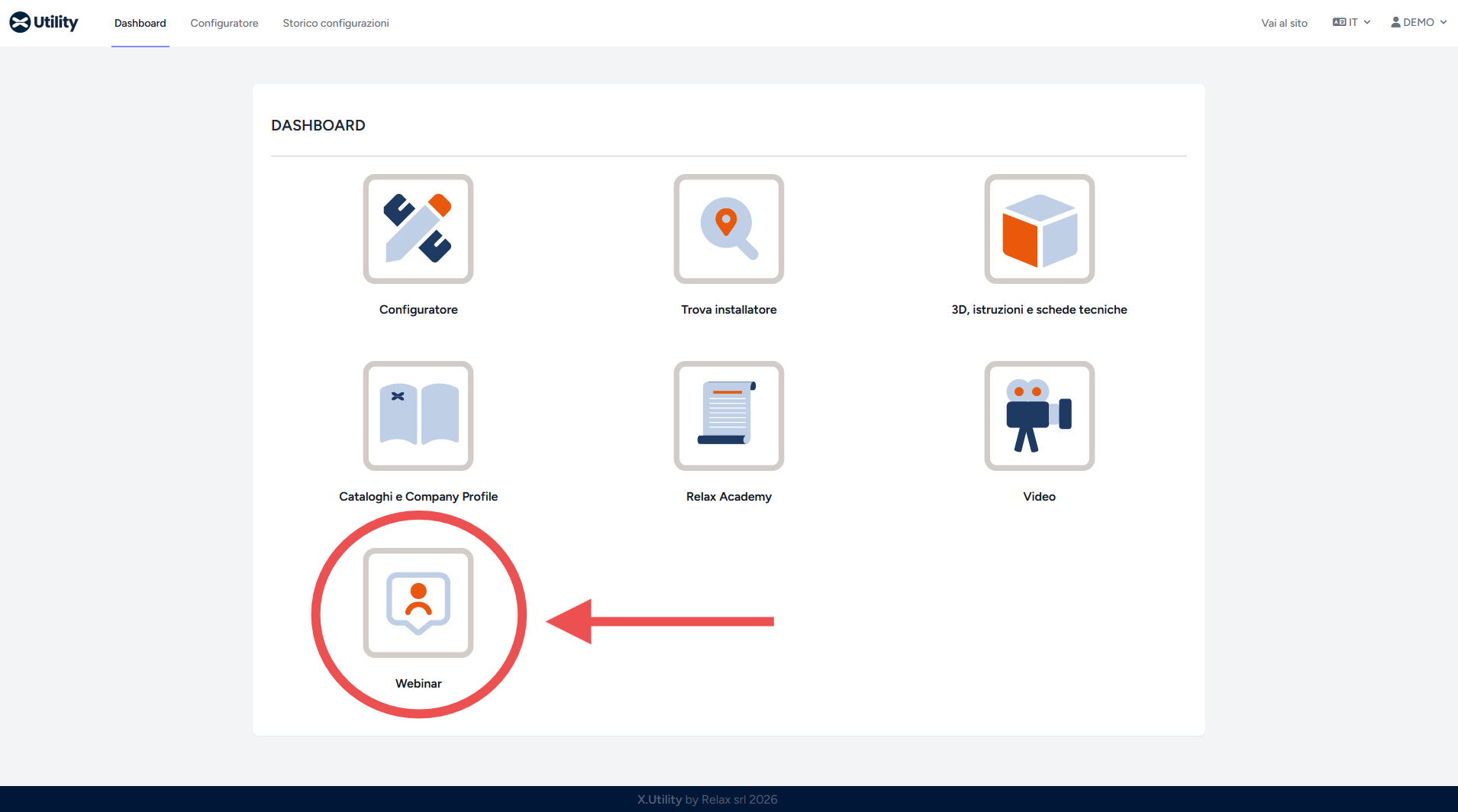Click the Trova installatore magnifier icon

(x=728, y=229)
